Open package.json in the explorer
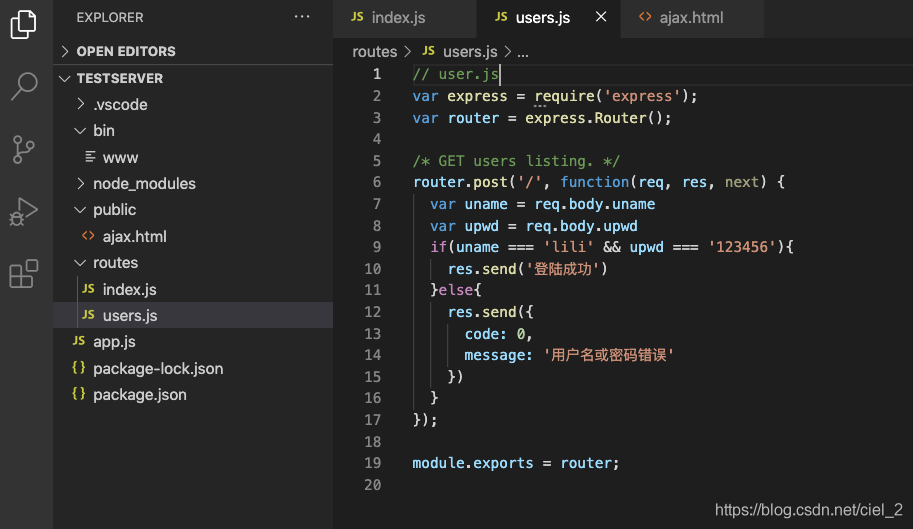 point(139,394)
